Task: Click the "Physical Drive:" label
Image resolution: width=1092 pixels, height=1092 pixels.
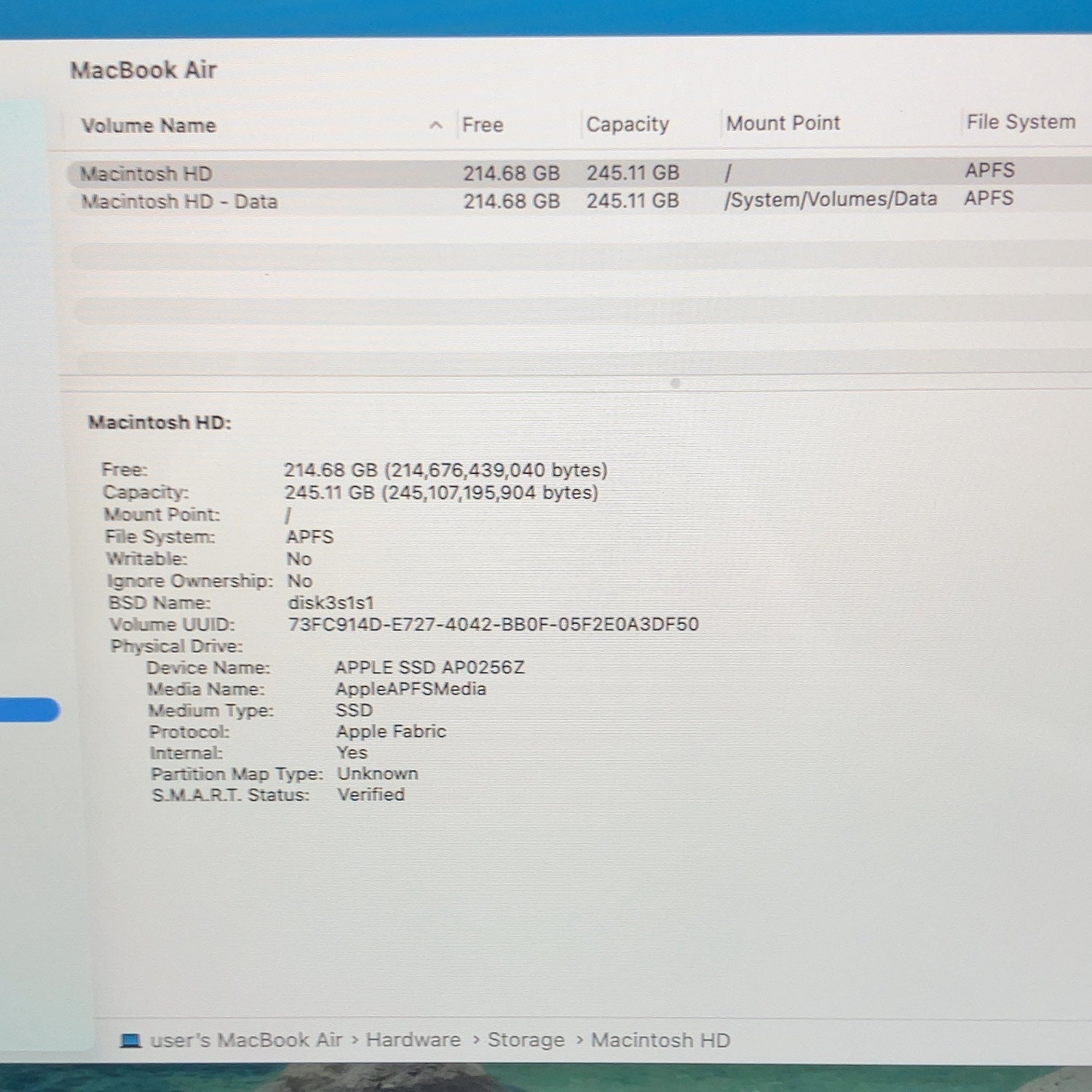Action: (x=177, y=646)
